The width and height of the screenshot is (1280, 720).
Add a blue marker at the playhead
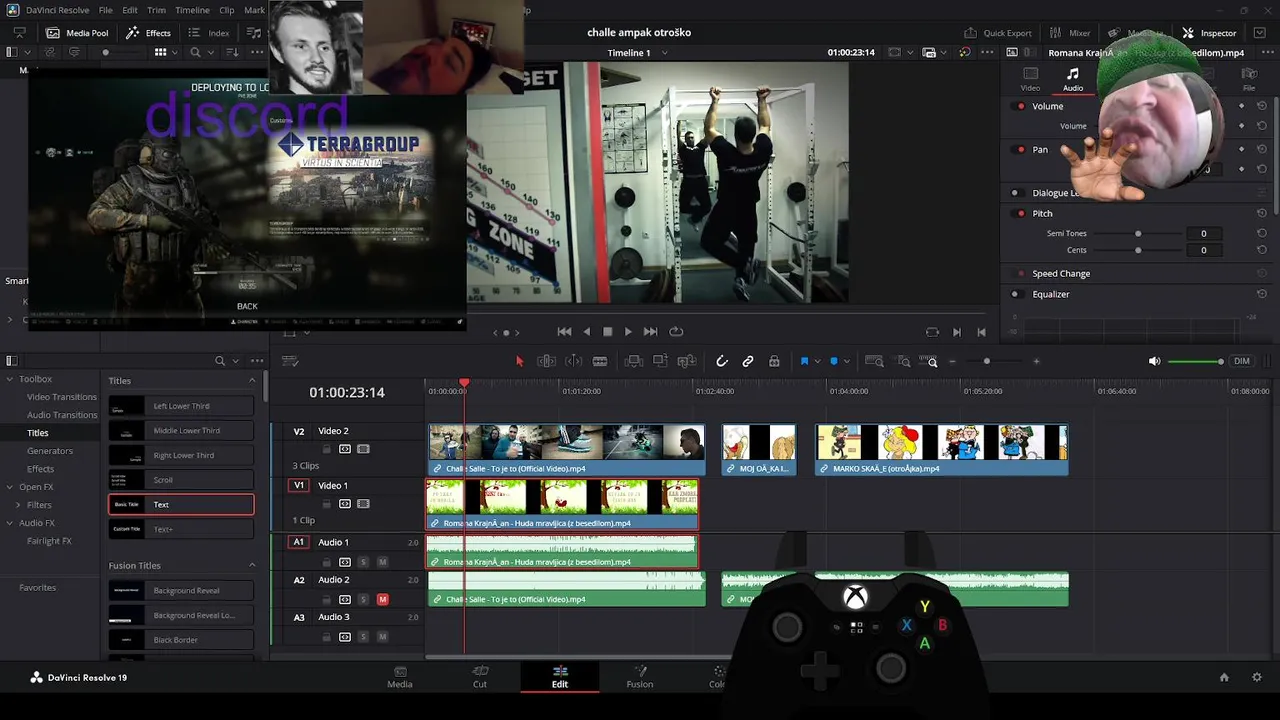click(834, 361)
